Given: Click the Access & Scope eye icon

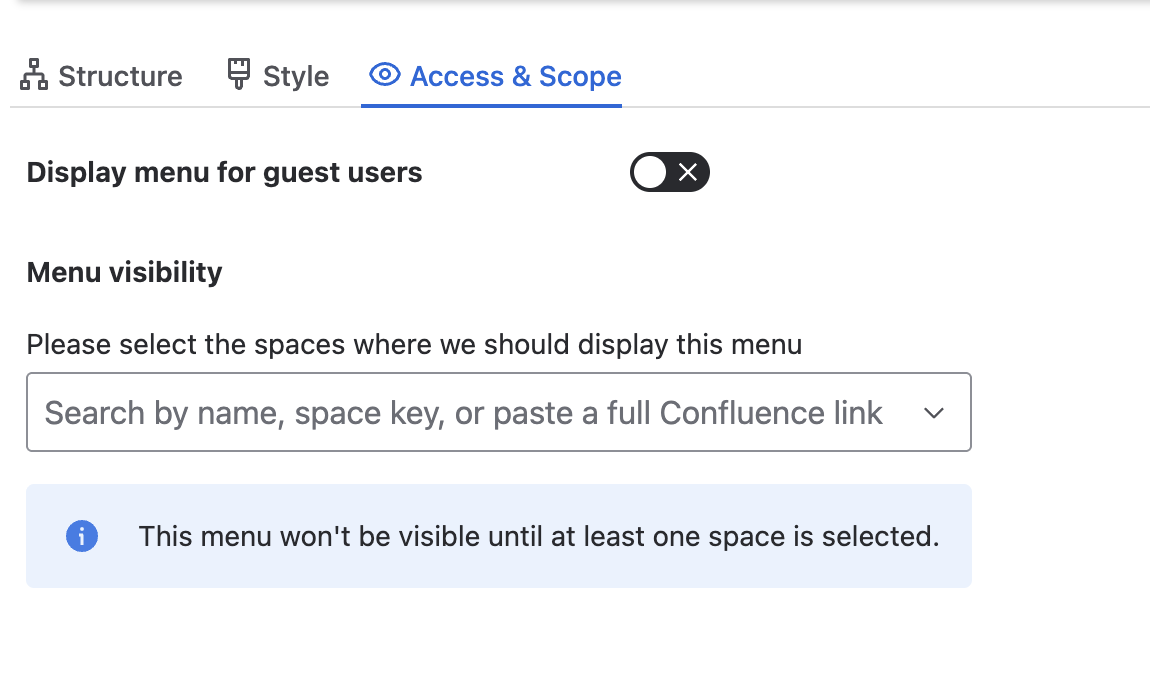Looking at the screenshot, I should (385, 74).
